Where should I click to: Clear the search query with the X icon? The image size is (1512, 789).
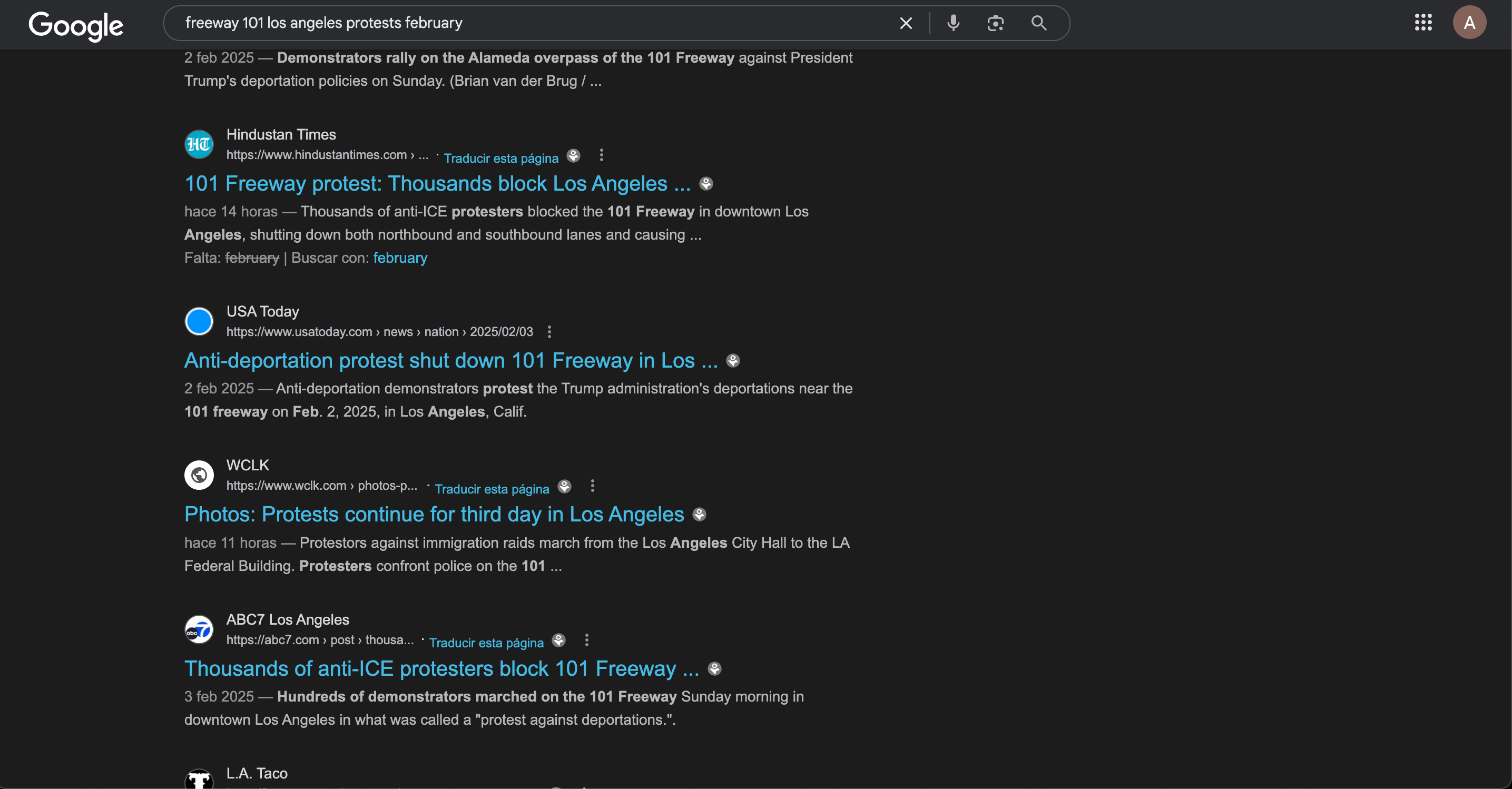pyautogui.click(x=906, y=24)
